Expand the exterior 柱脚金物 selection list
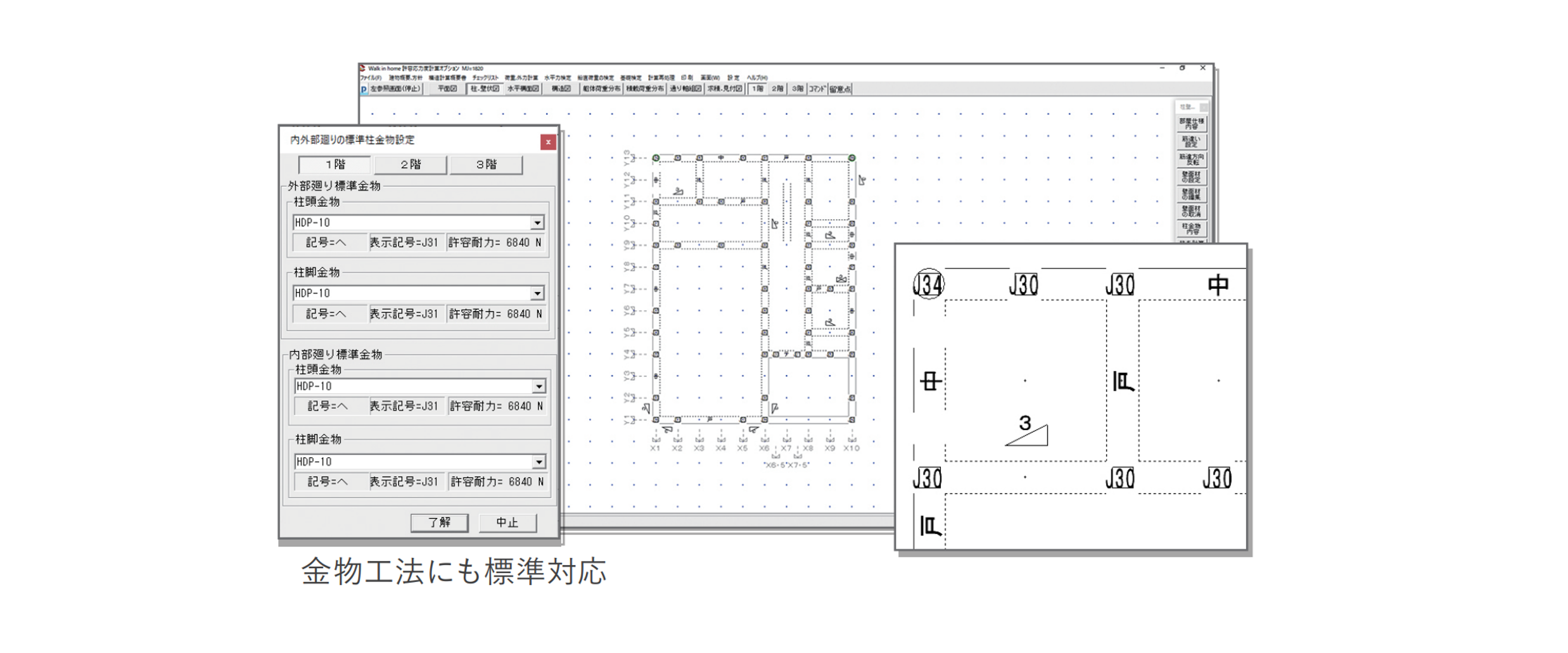Viewport: 1568px width, 653px height. point(538,293)
